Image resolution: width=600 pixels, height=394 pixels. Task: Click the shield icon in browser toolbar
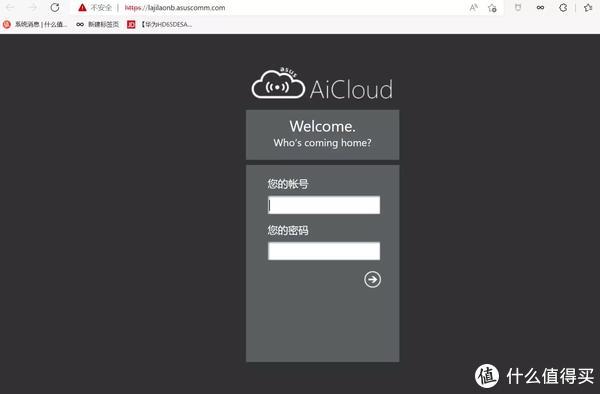[x=518, y=7]
